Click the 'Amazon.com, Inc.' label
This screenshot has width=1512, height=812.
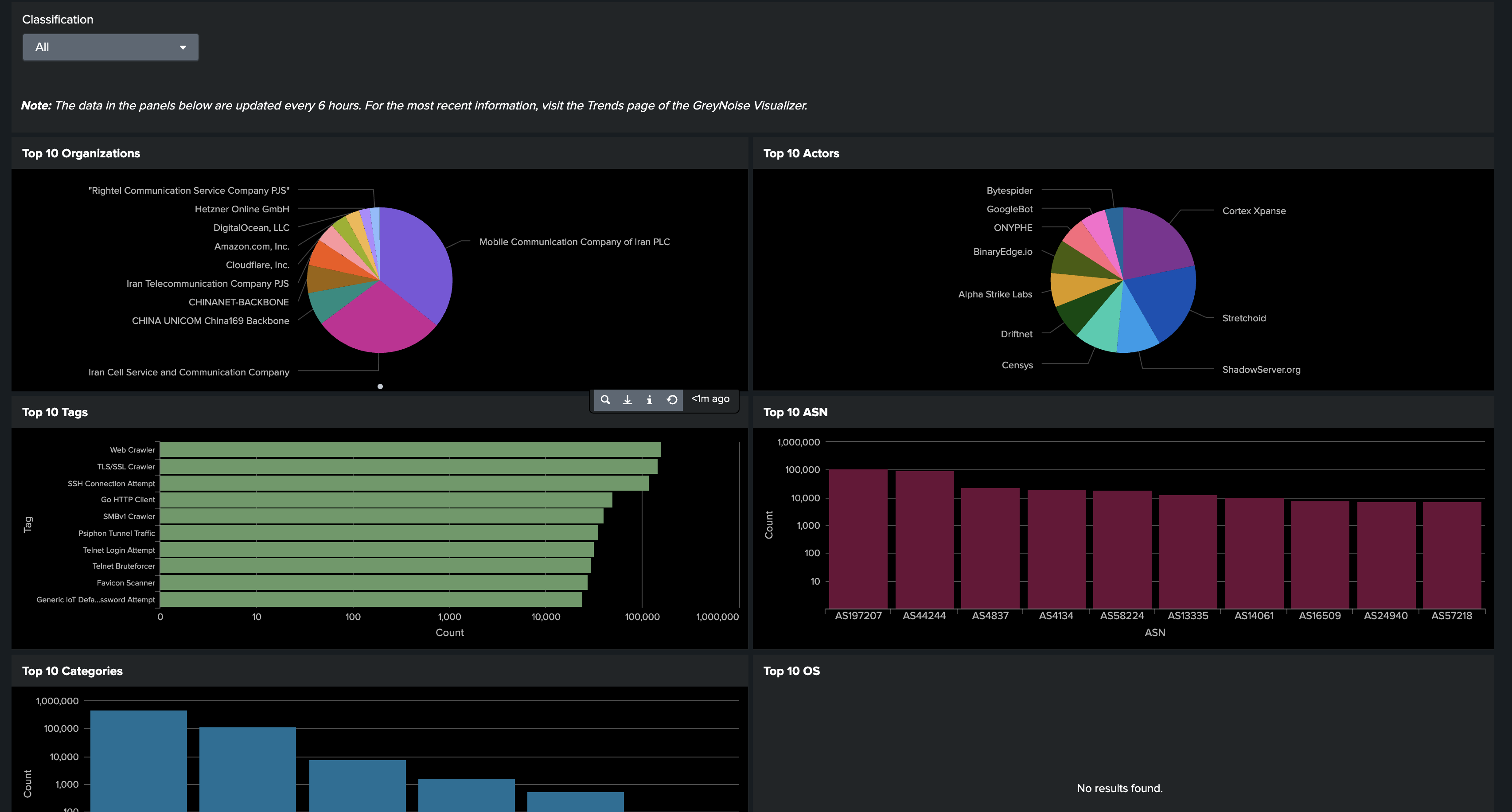pyautogui.click(x=252, y=246)
